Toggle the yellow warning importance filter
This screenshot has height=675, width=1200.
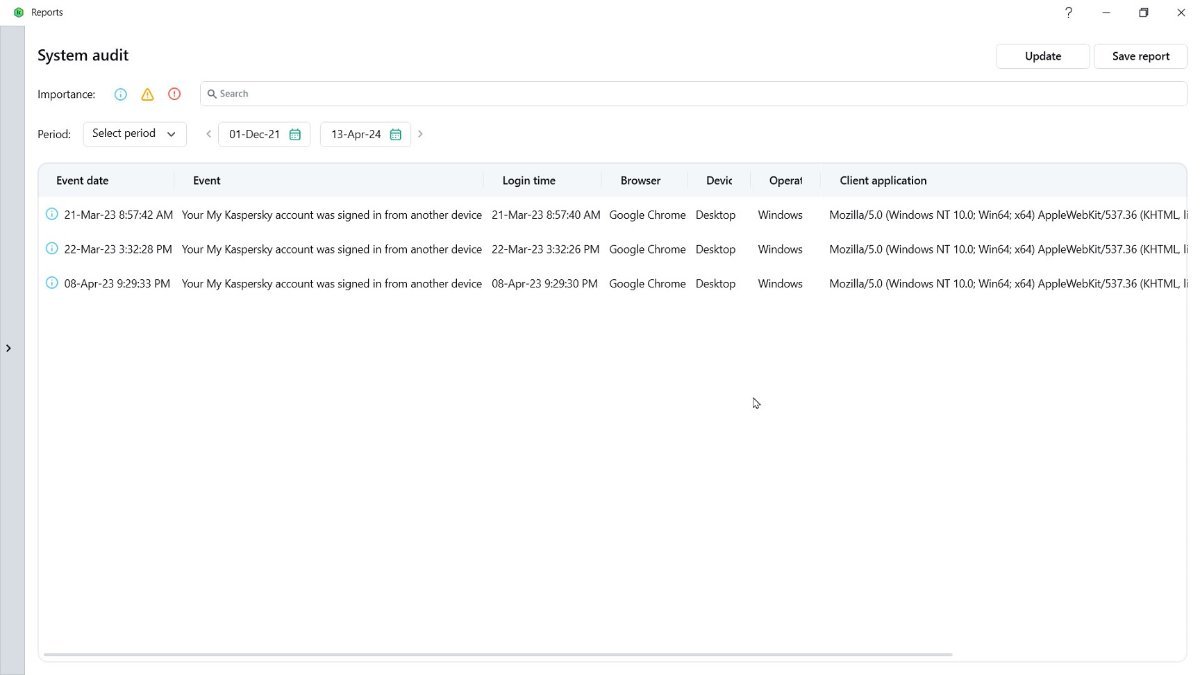[147, 94]
